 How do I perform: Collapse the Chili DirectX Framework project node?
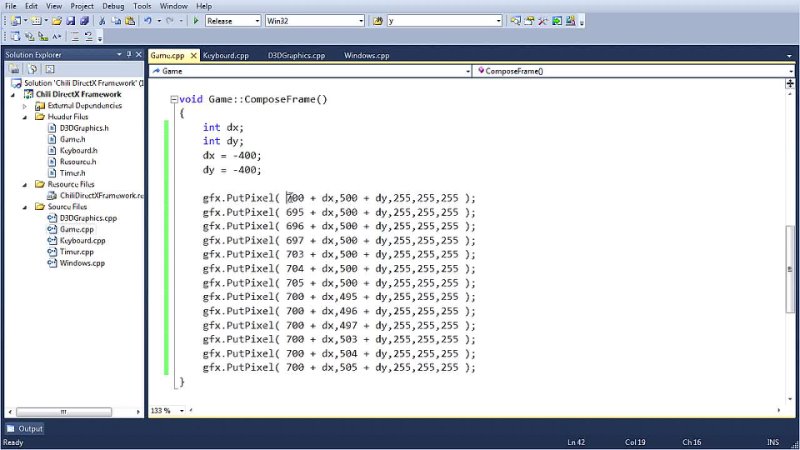point(13,94)
